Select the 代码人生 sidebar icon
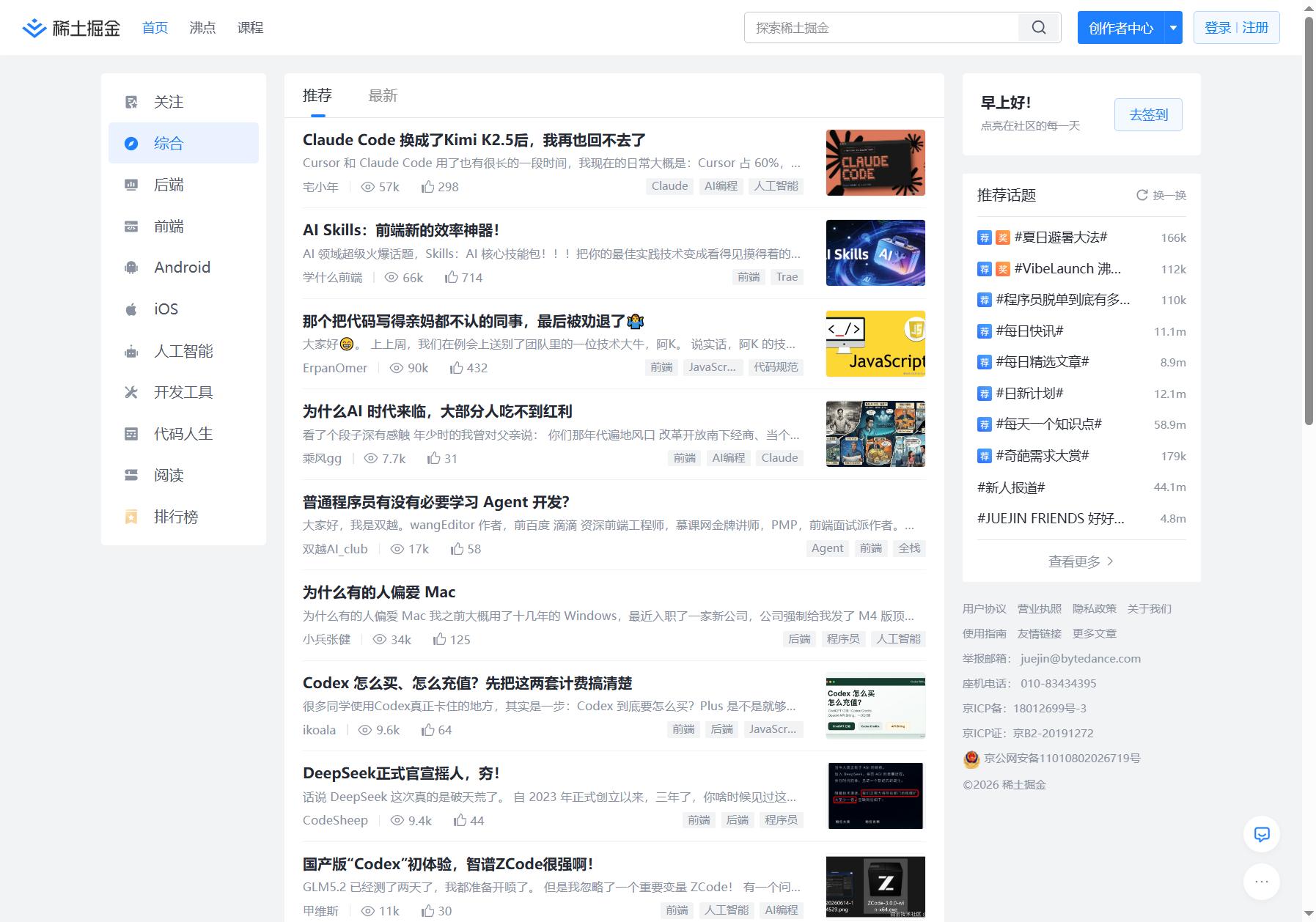 click(x=131, y=434)
